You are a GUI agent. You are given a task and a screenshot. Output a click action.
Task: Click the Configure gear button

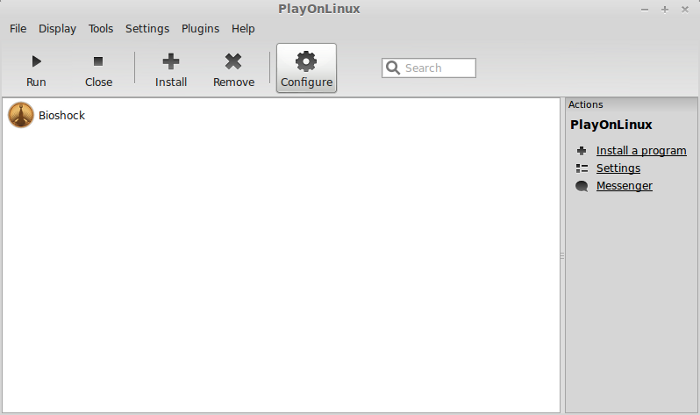306,68
